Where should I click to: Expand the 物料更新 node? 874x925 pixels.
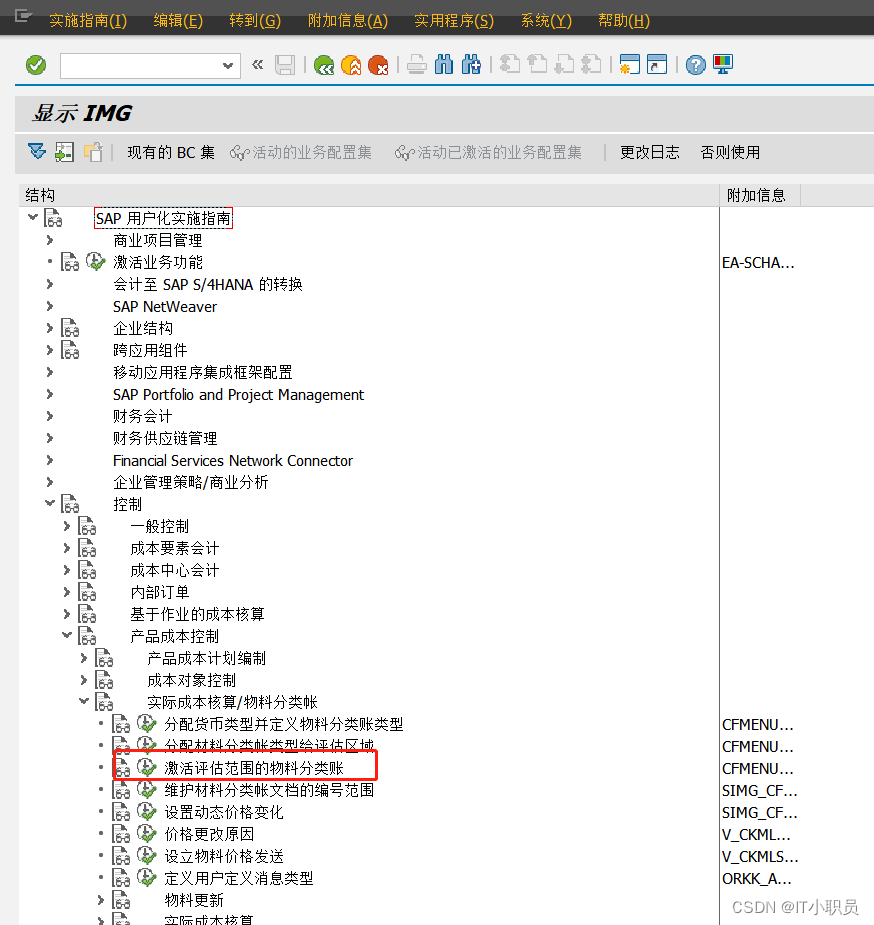[101, 900]
